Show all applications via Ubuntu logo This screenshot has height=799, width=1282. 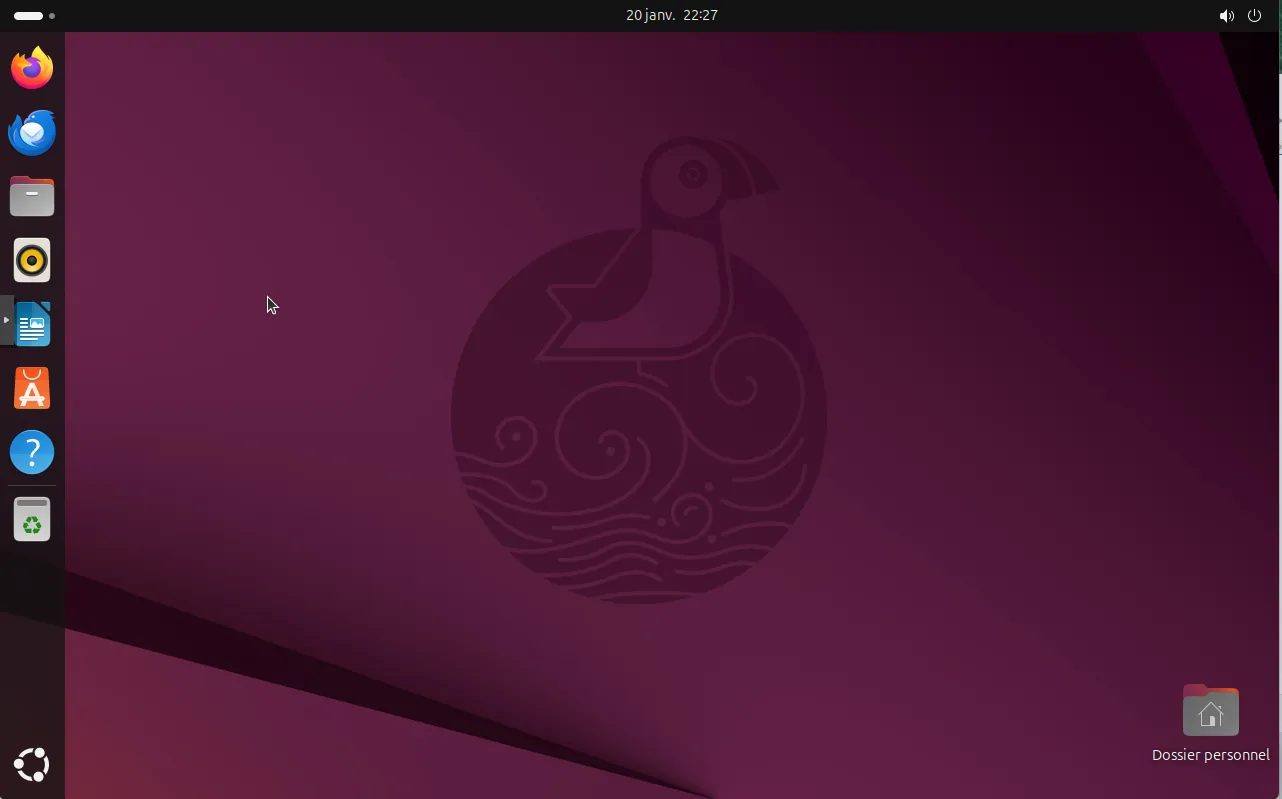tap(32, 765)
